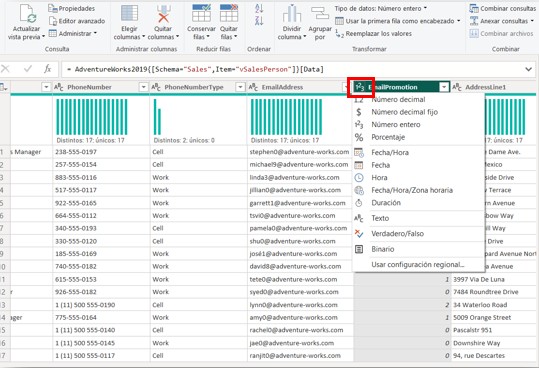Viewport: 539px width, 368px height.
Task: Click Quitar columnas icon
Action: 163,14
